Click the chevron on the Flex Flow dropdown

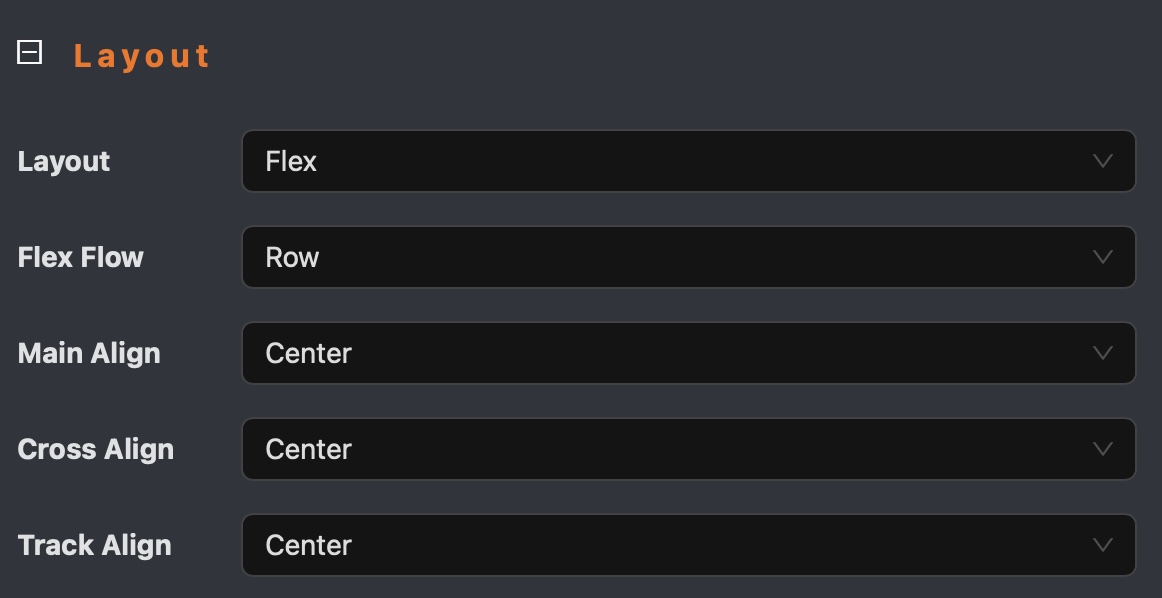[1101, 257]
